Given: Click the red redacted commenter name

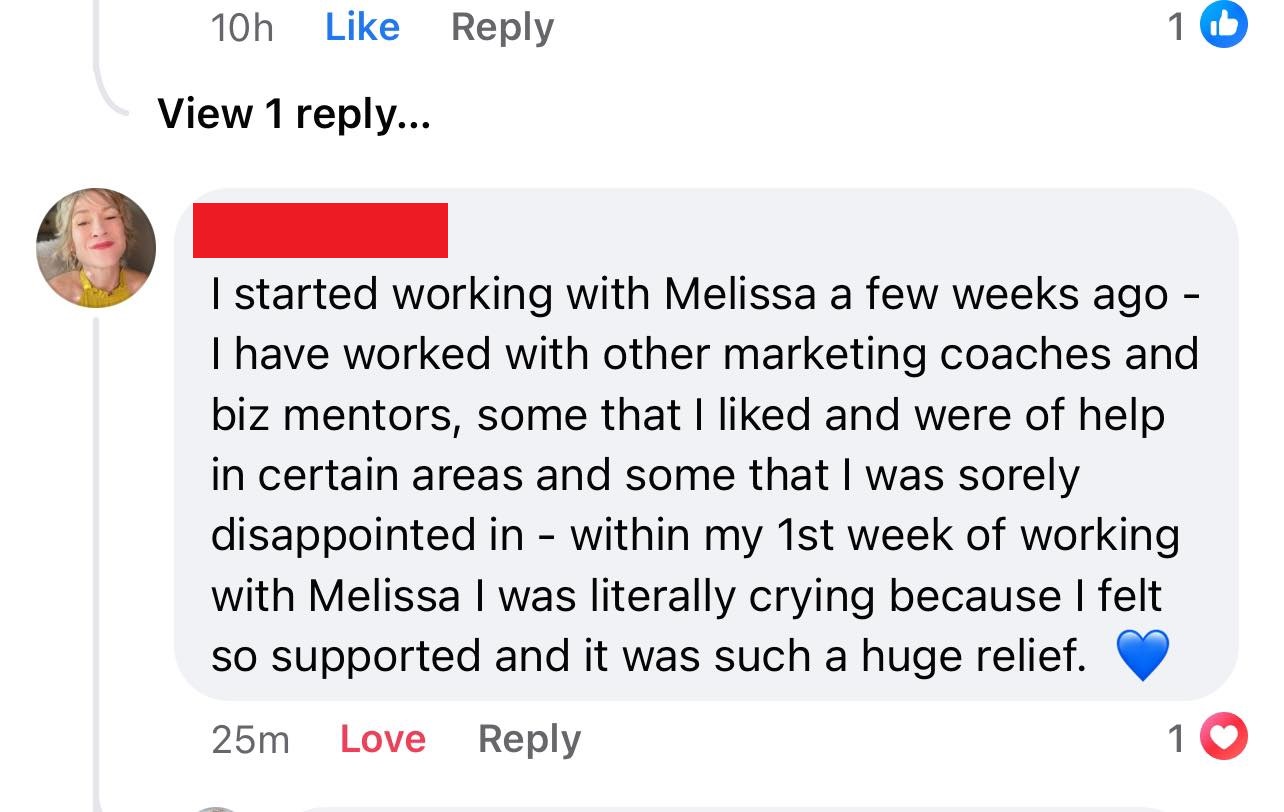Looking at the screenshot, I should click(320, 230).
